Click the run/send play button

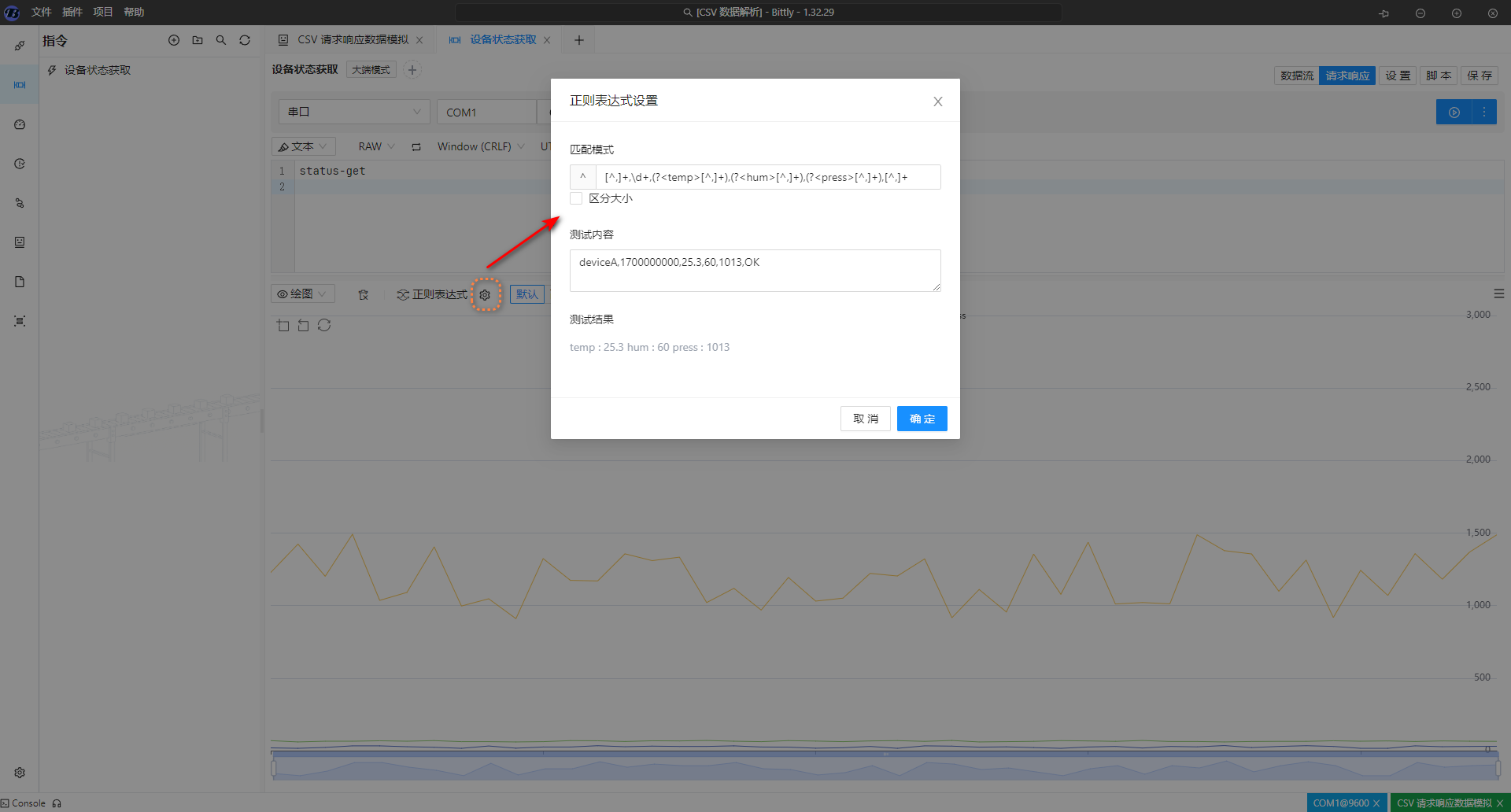[1454, 113]
